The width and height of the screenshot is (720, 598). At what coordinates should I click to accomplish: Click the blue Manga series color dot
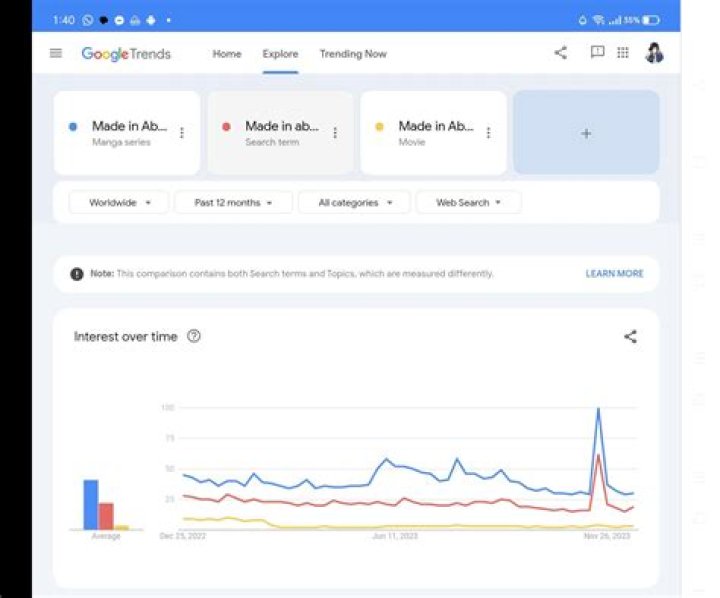[x=73, y=127]
